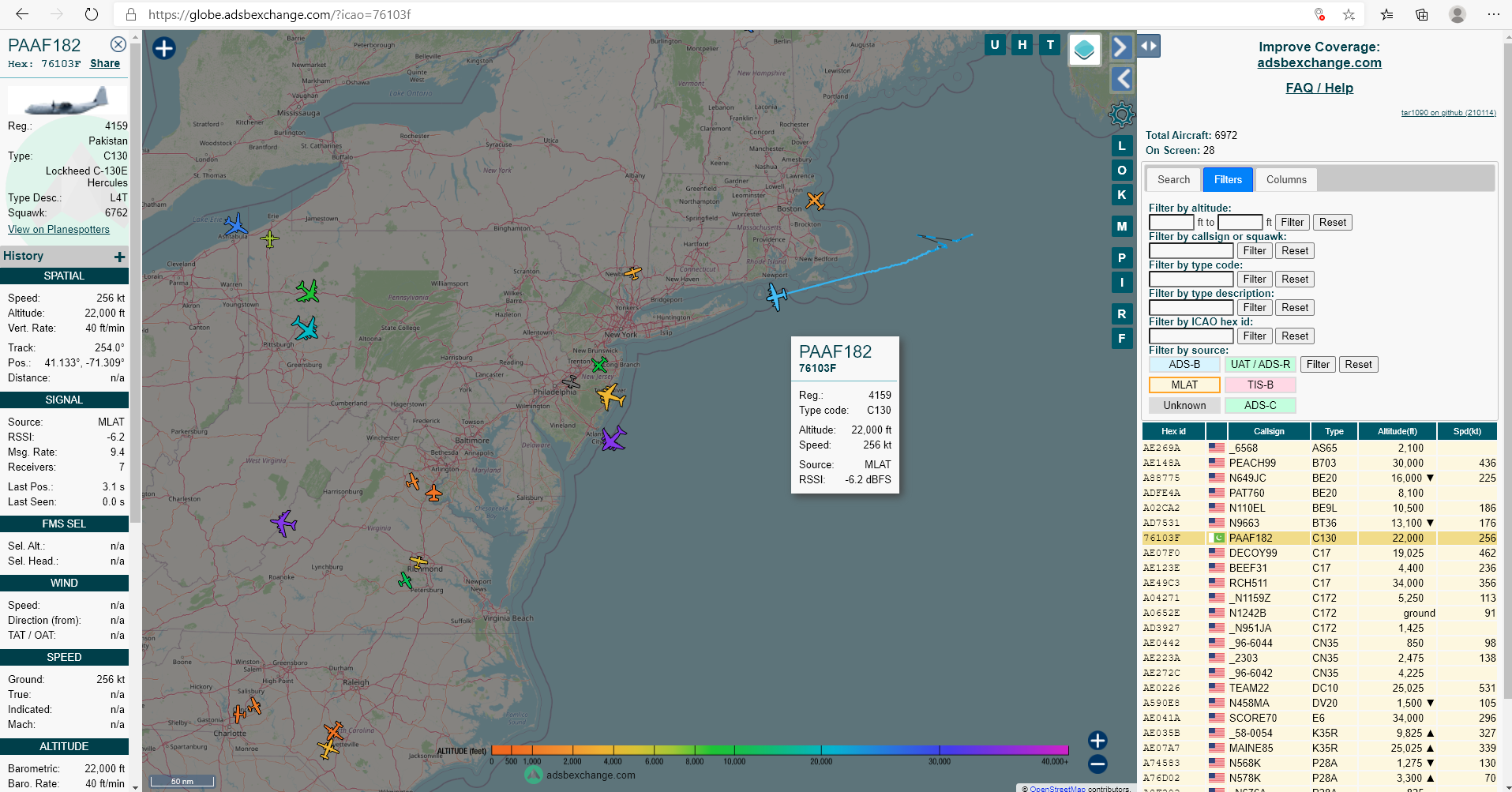Open tar1090 on github link
The height and width of the screenshot is (792, 1512).
point(1448,113)
